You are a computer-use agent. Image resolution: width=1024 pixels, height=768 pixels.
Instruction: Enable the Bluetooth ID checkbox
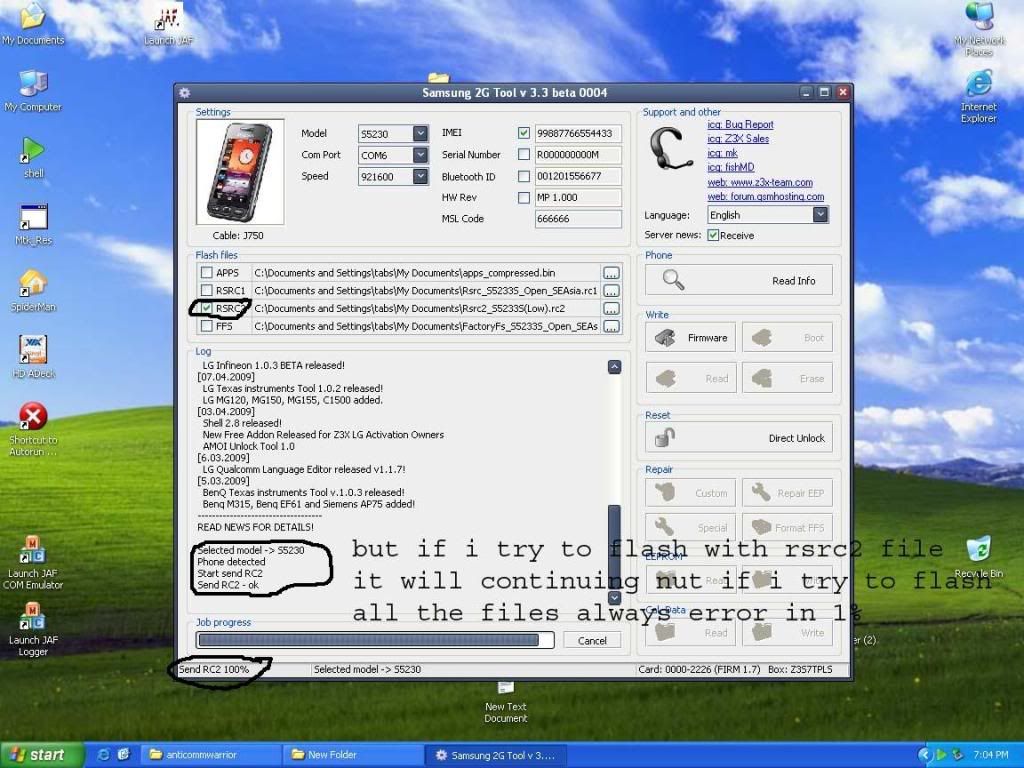click(x=524, y=176)
